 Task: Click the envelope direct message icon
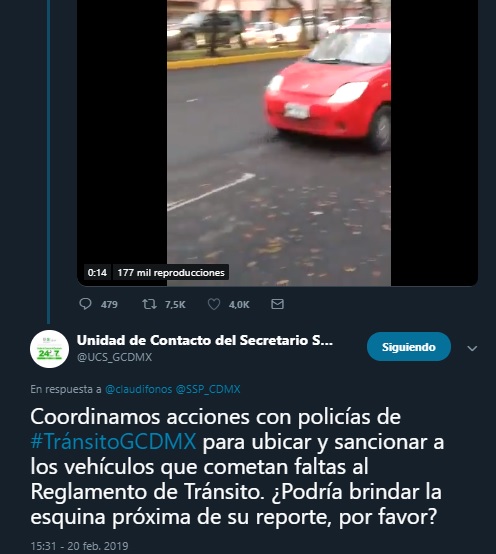pyautogui.click(x=277, y=304)
